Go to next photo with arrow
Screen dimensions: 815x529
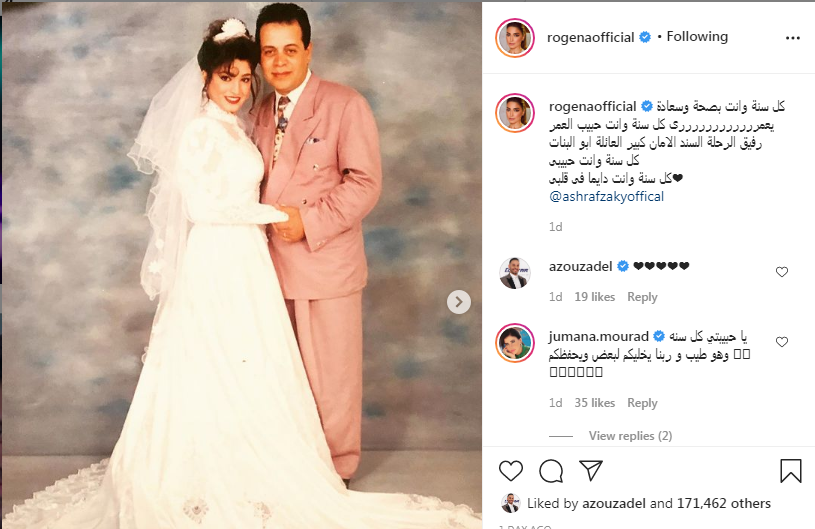[x=458, y=302]
